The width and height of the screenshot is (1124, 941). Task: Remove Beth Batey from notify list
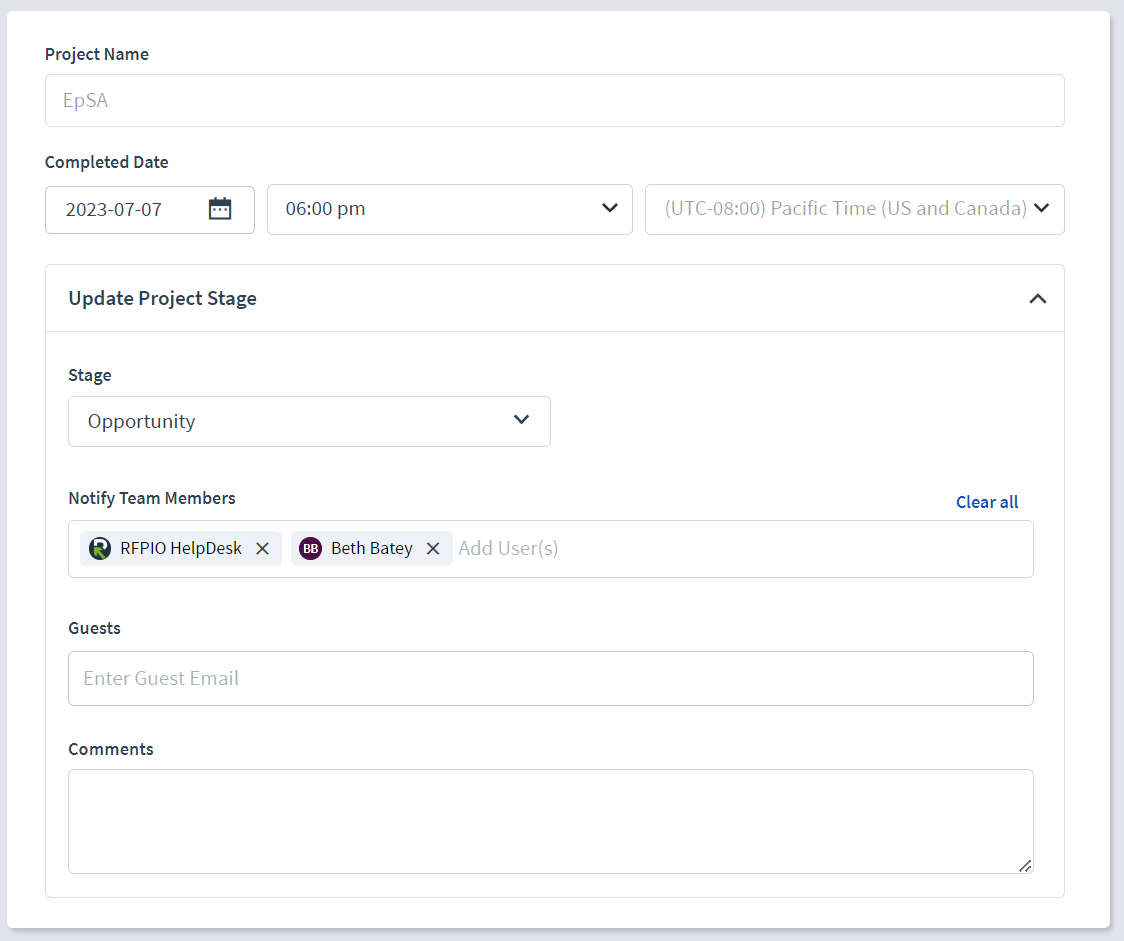(x=433, y=548)
